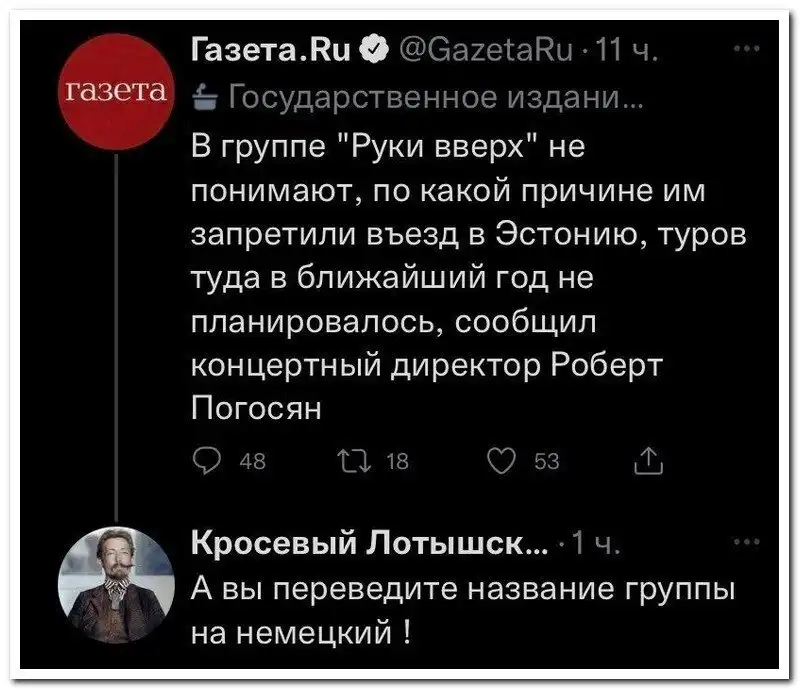Screen dimensions: 800x690
Task: Click the reply icon under Газета.Ru tweet
Action: pos(204,460)
